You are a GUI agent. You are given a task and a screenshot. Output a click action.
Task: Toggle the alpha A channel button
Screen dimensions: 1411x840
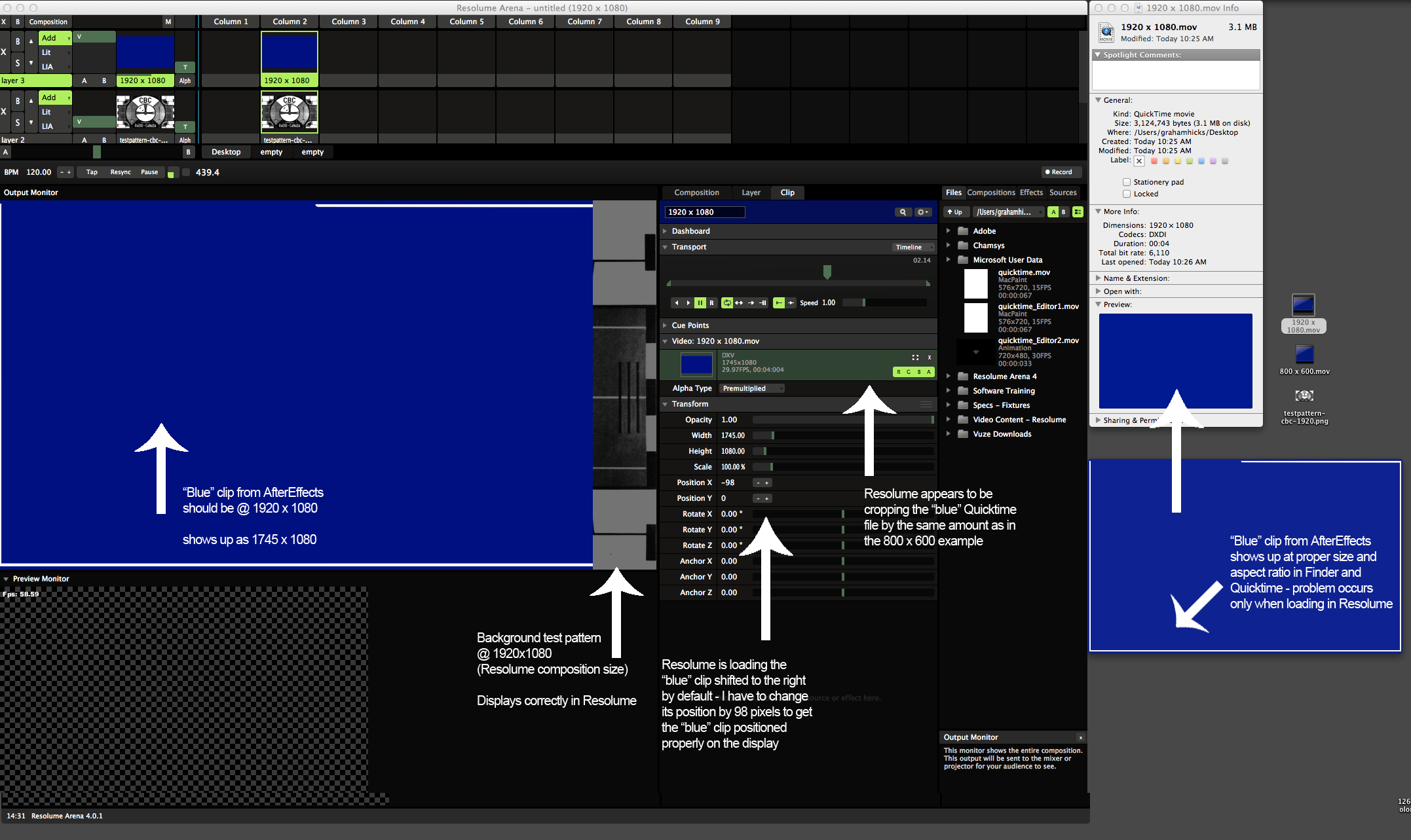928,372
